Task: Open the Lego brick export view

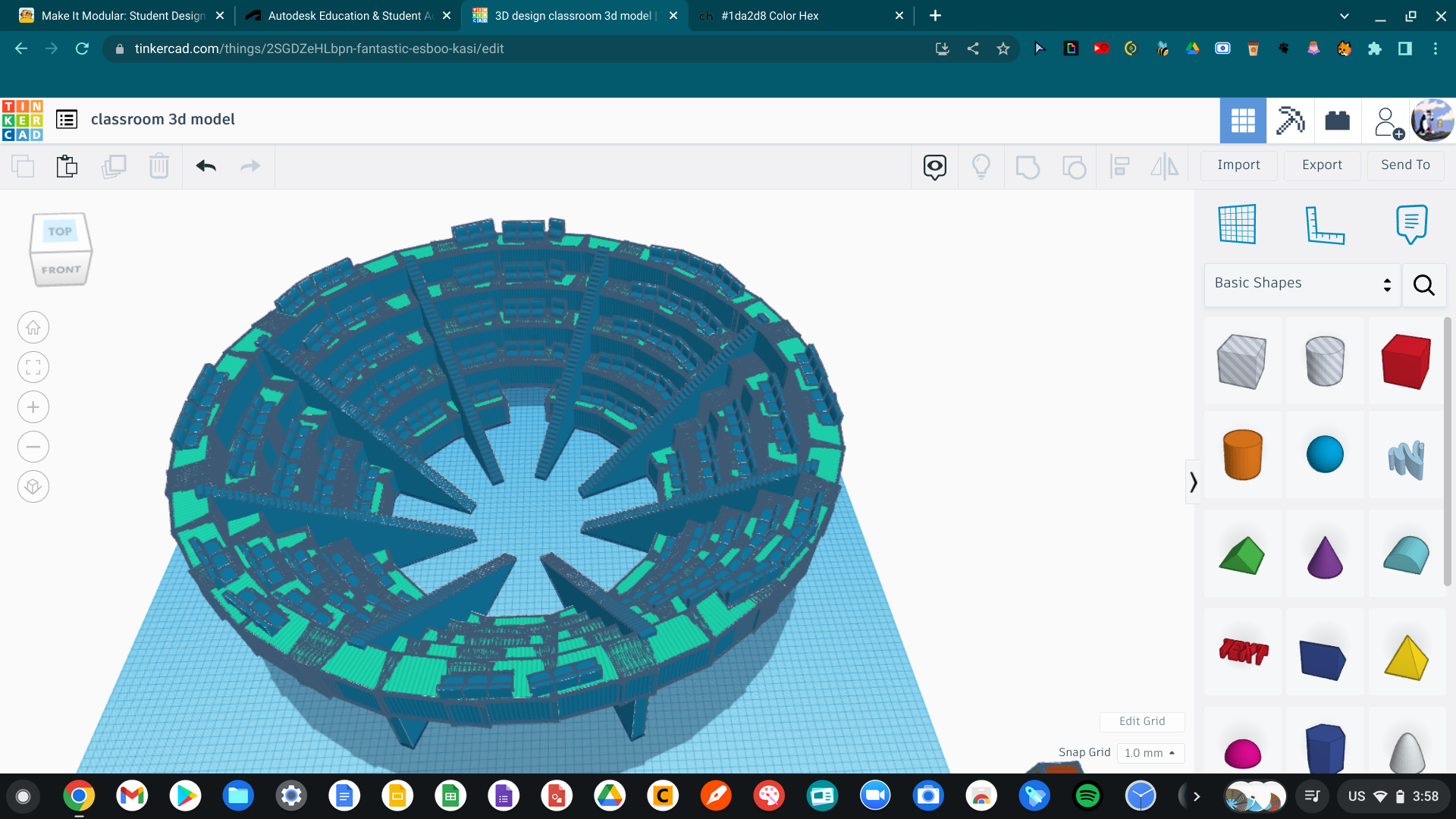Action: 1336,120
